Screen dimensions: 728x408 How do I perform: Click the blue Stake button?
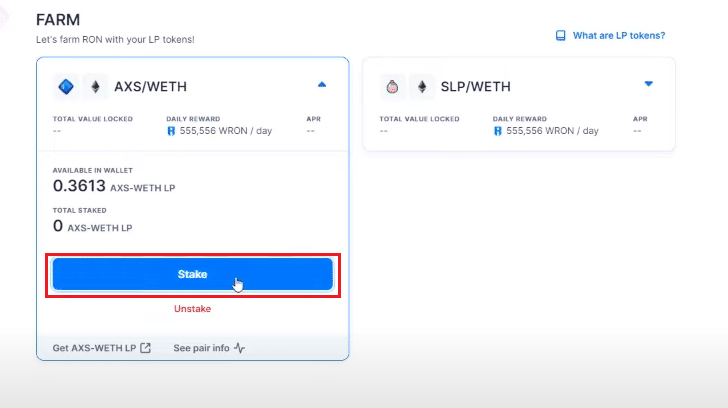[193, 274]
